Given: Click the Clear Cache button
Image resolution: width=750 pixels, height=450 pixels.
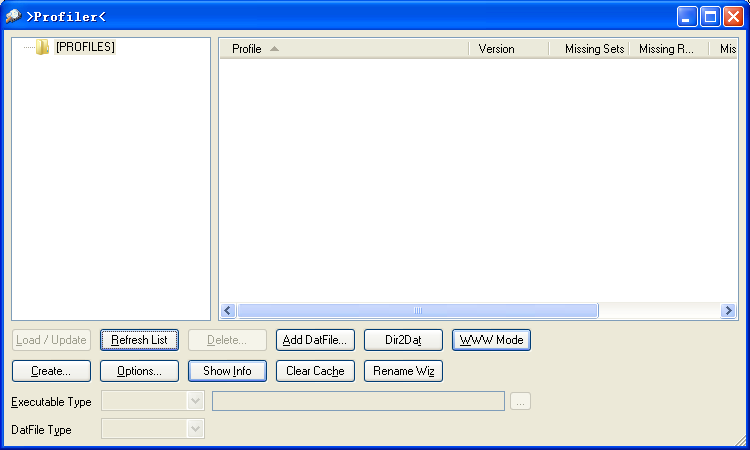Looking at the screenshot, I should 315,371.
